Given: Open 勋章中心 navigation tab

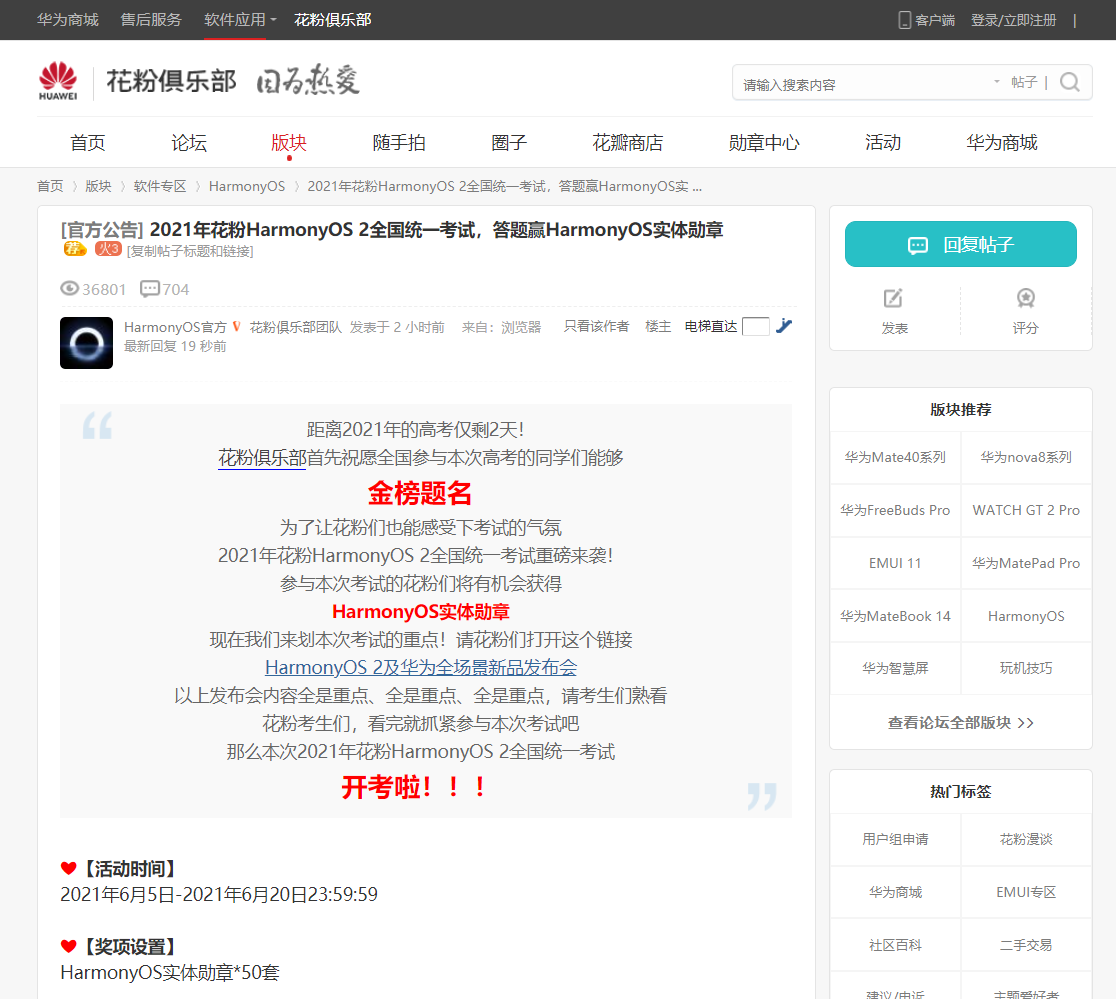Looking at the screenshot, I should (x=764, y=143).
